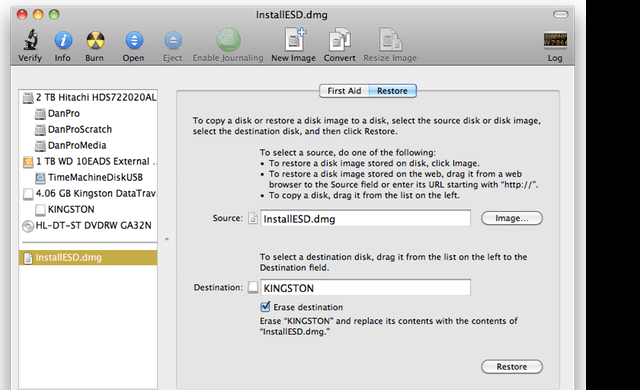The image size is (640, 390).
Task: Minimize the Disk Utility window
Action: pos(38,15)
